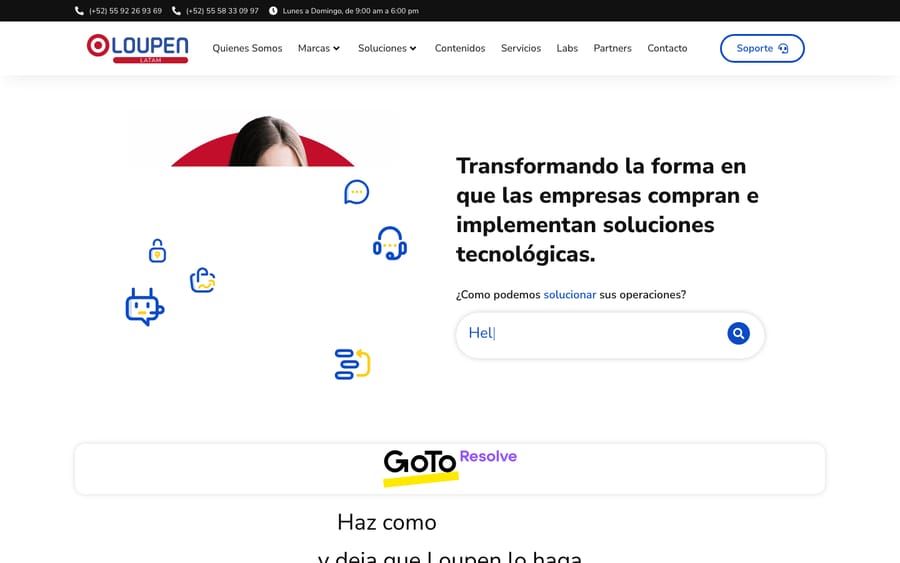This screenshot has width=900, height=563.
Task: Click the Haz como text
Action: click(x=387, y=522)
